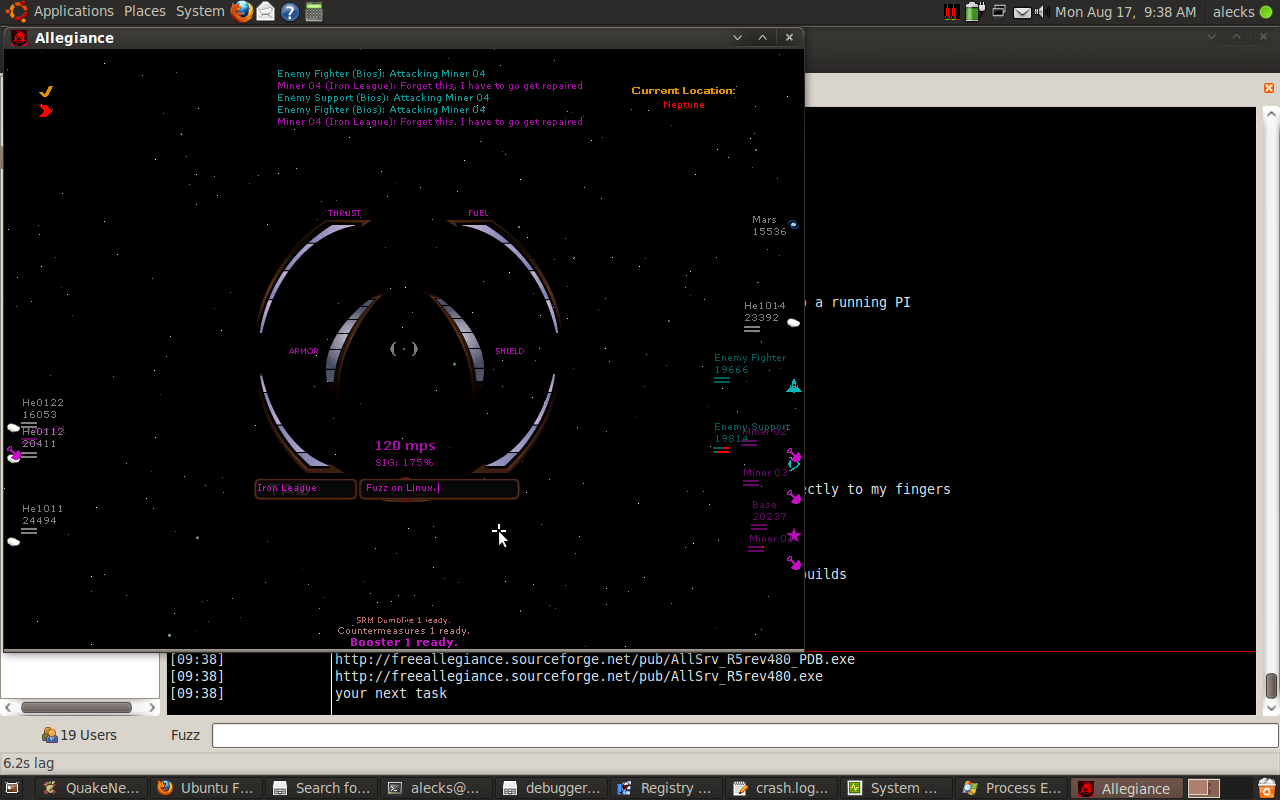Screen dimensions: 1280x800
Task: Select the He1011 asteroid icon
Action: point(14,541)
